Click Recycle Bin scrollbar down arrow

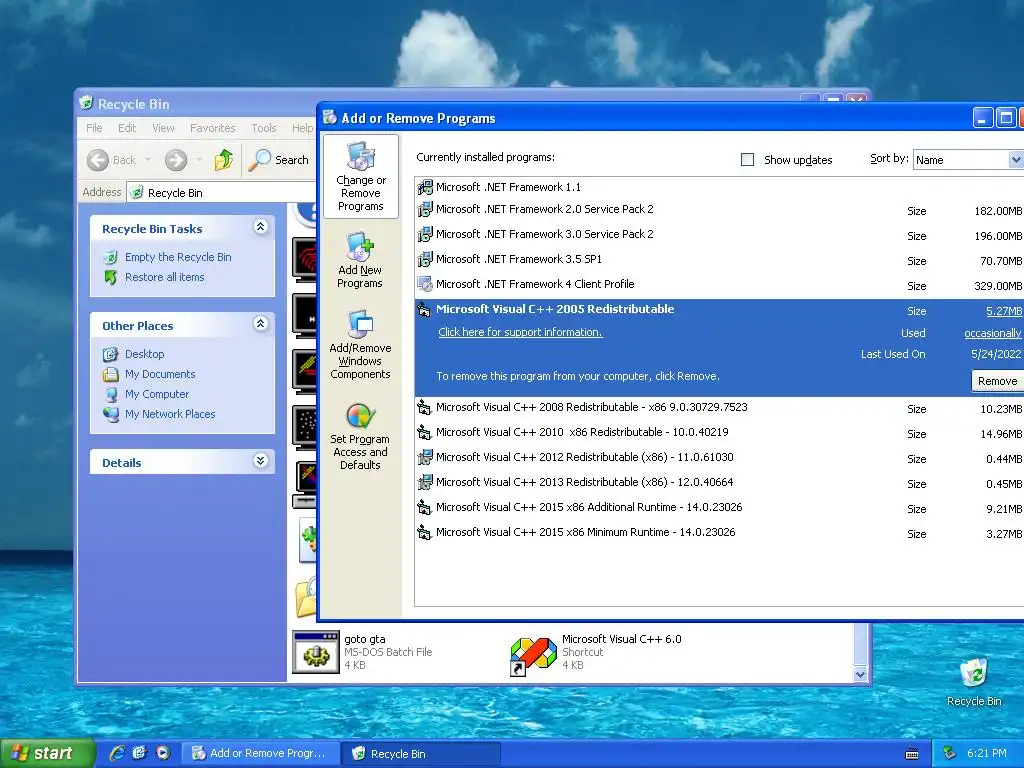click(860, 675)
